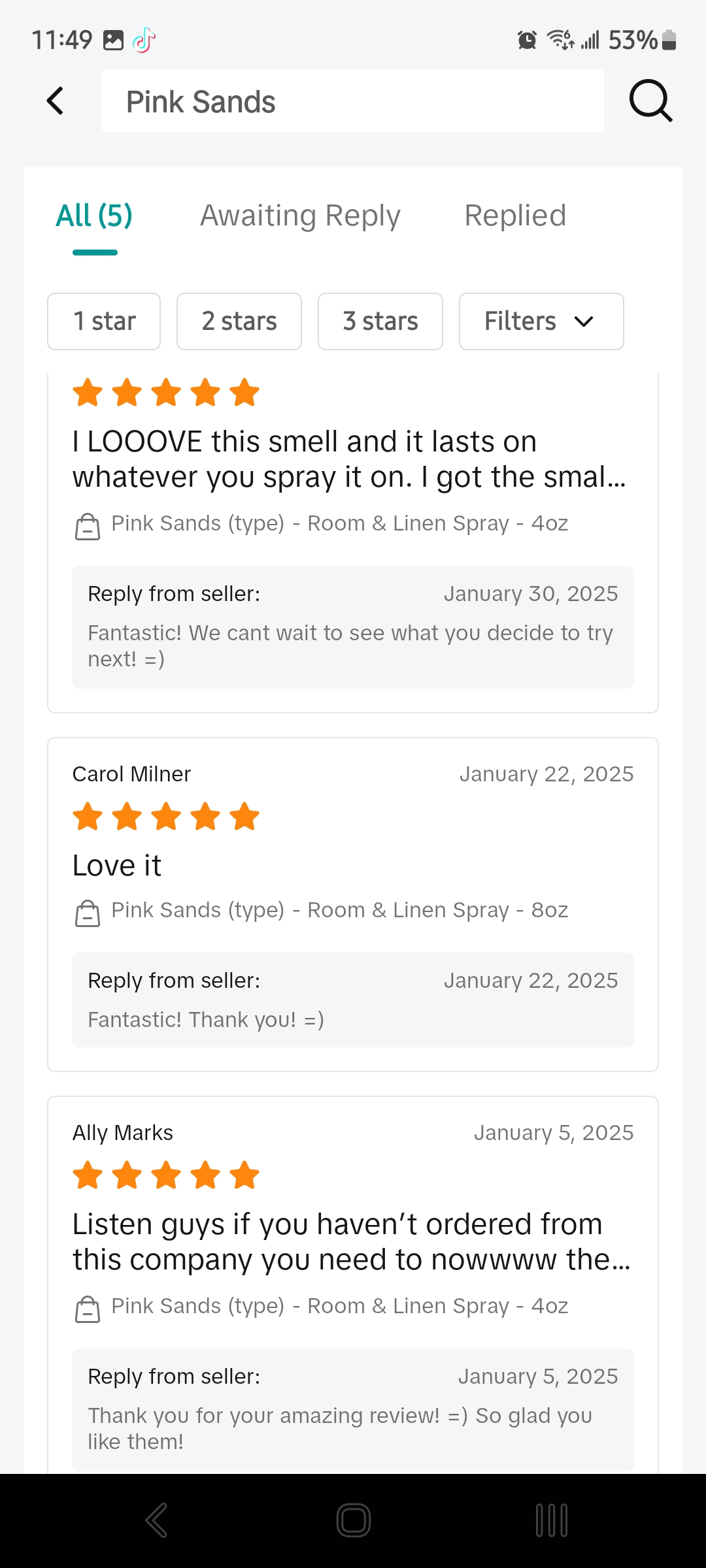
Task: Switch to the Awaiting Reply tab
Action: pos(300,216)
